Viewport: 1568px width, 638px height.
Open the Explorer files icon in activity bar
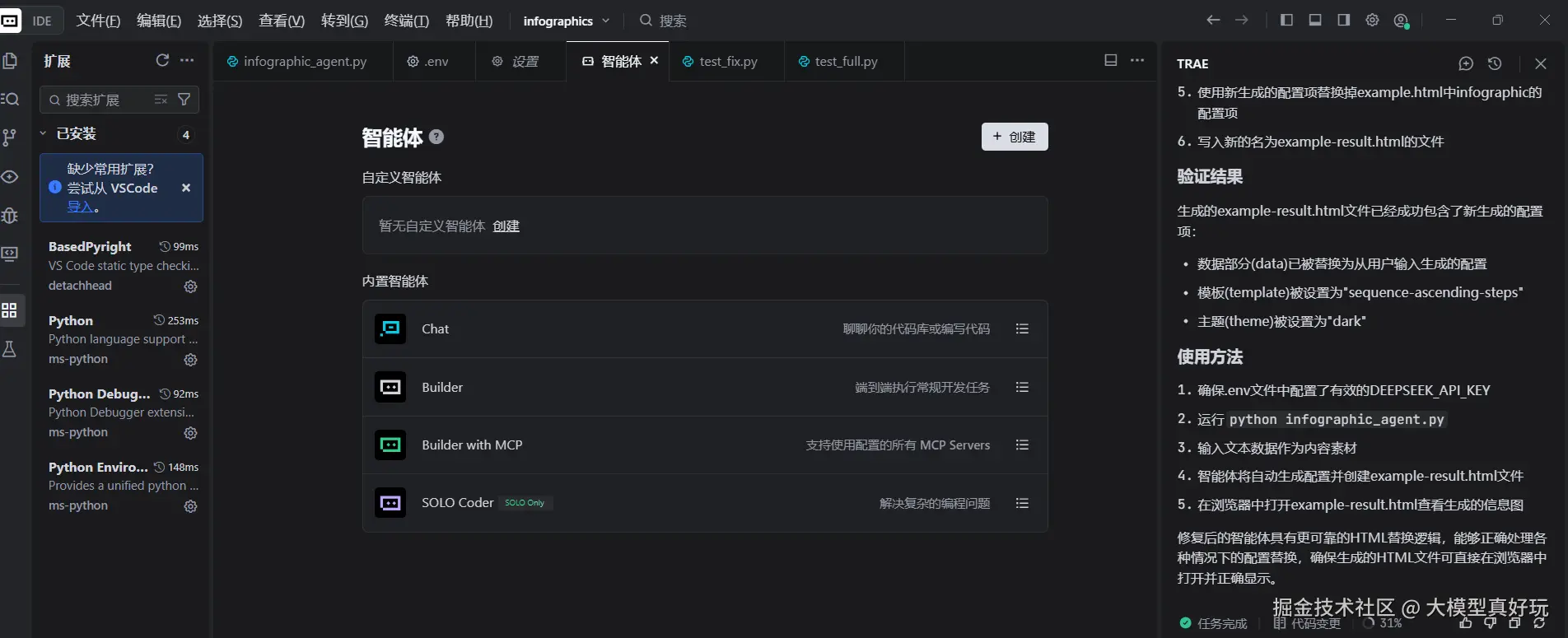(10, 61)
